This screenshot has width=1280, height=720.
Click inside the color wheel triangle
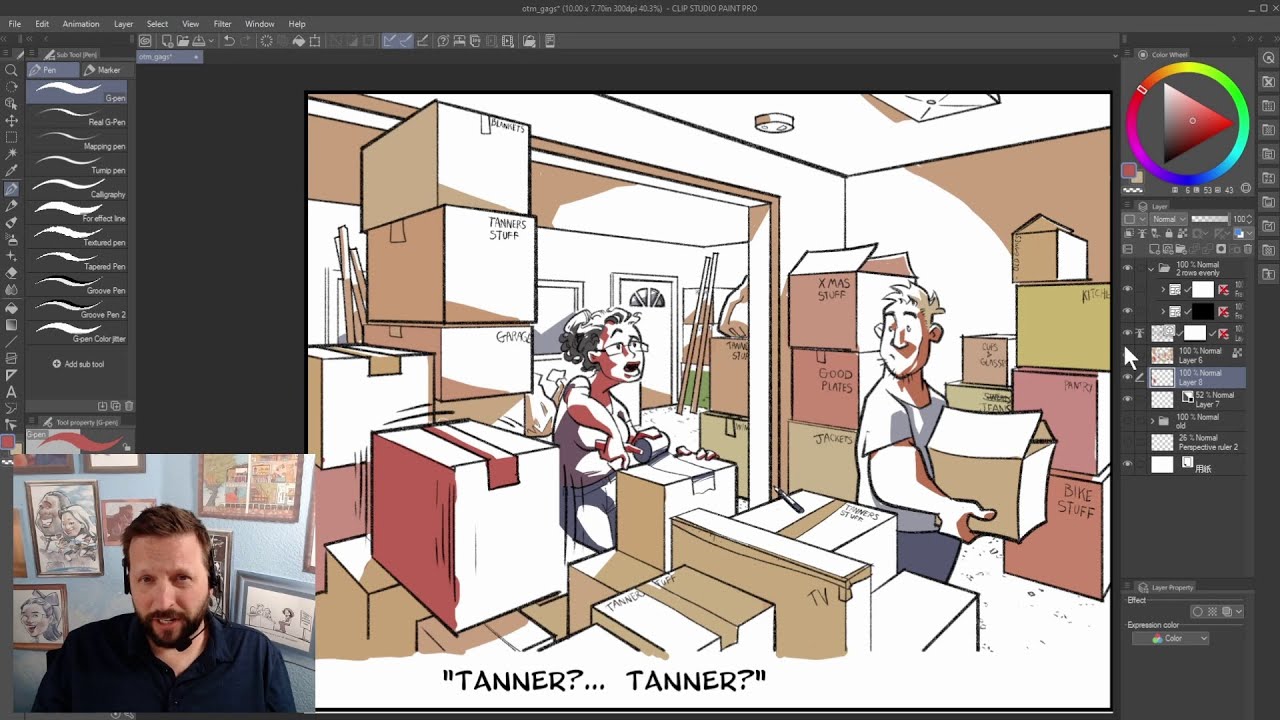tap(1193, 122)
